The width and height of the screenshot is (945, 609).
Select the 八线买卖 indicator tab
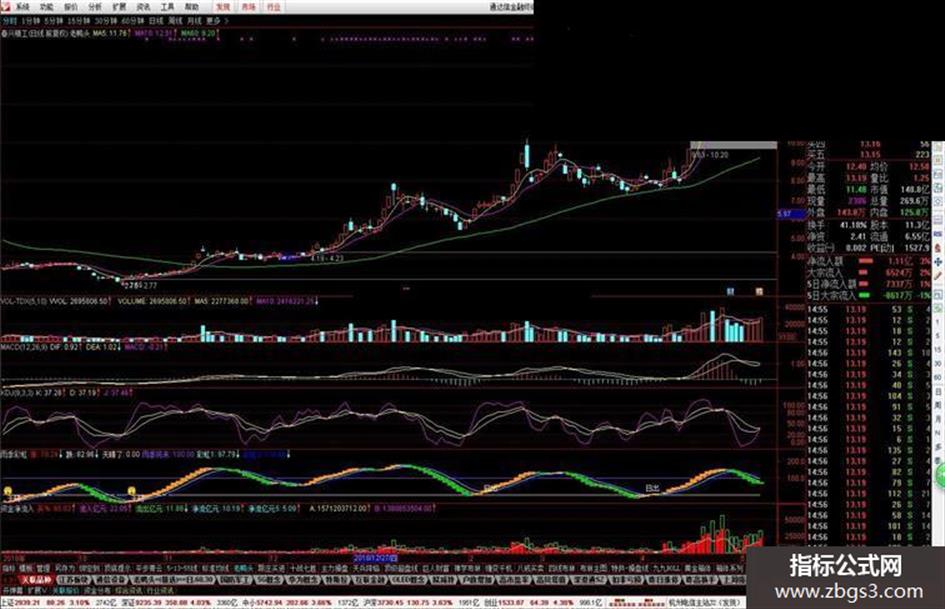pos(531,568)
